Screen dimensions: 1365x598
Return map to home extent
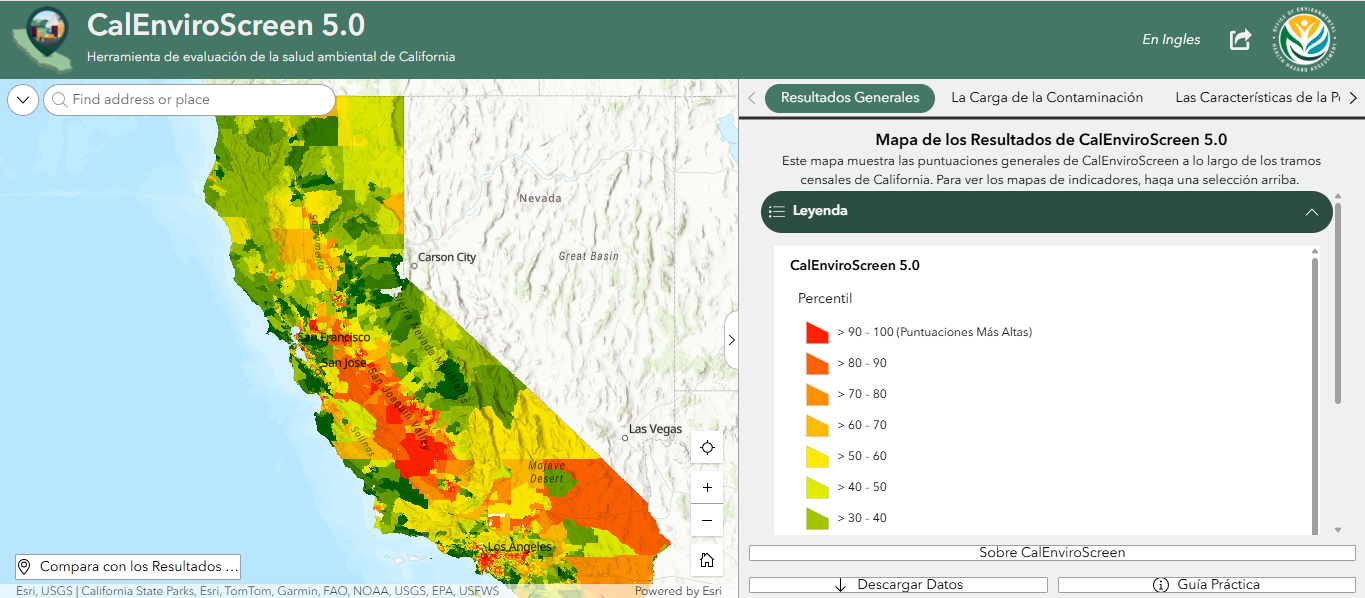click(707, 560)
